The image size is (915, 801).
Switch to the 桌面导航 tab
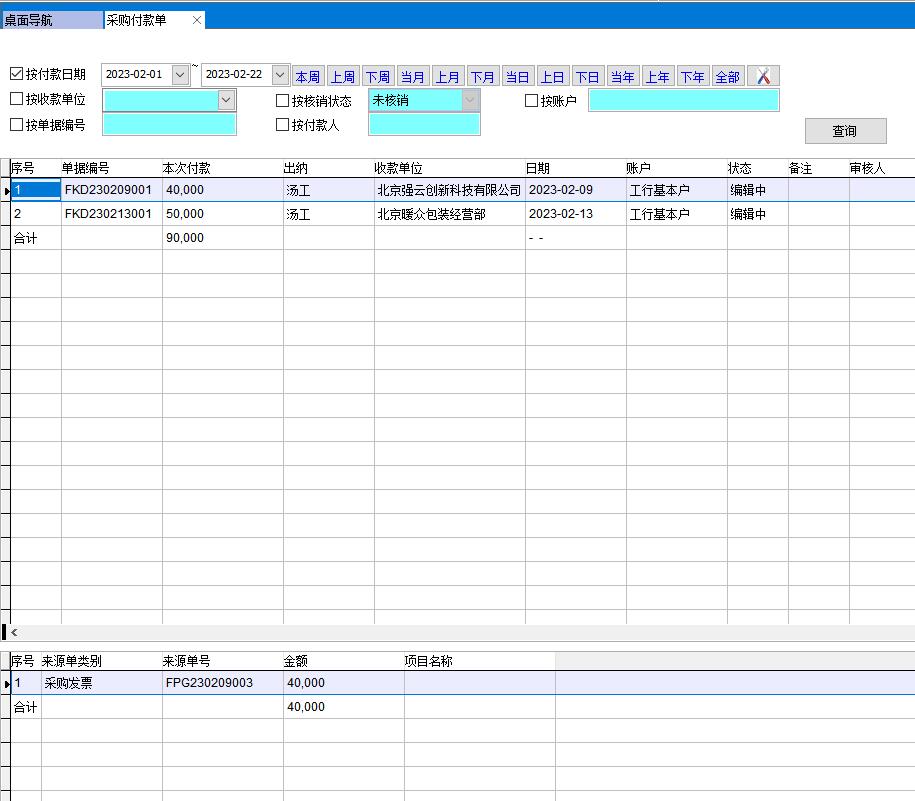pos(50,20)
